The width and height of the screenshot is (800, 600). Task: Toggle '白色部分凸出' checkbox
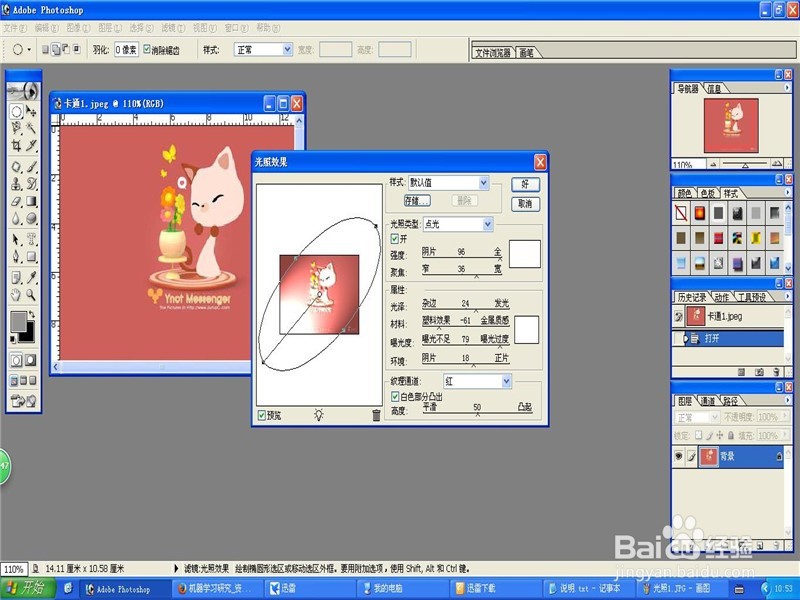(x=394, y=396)
